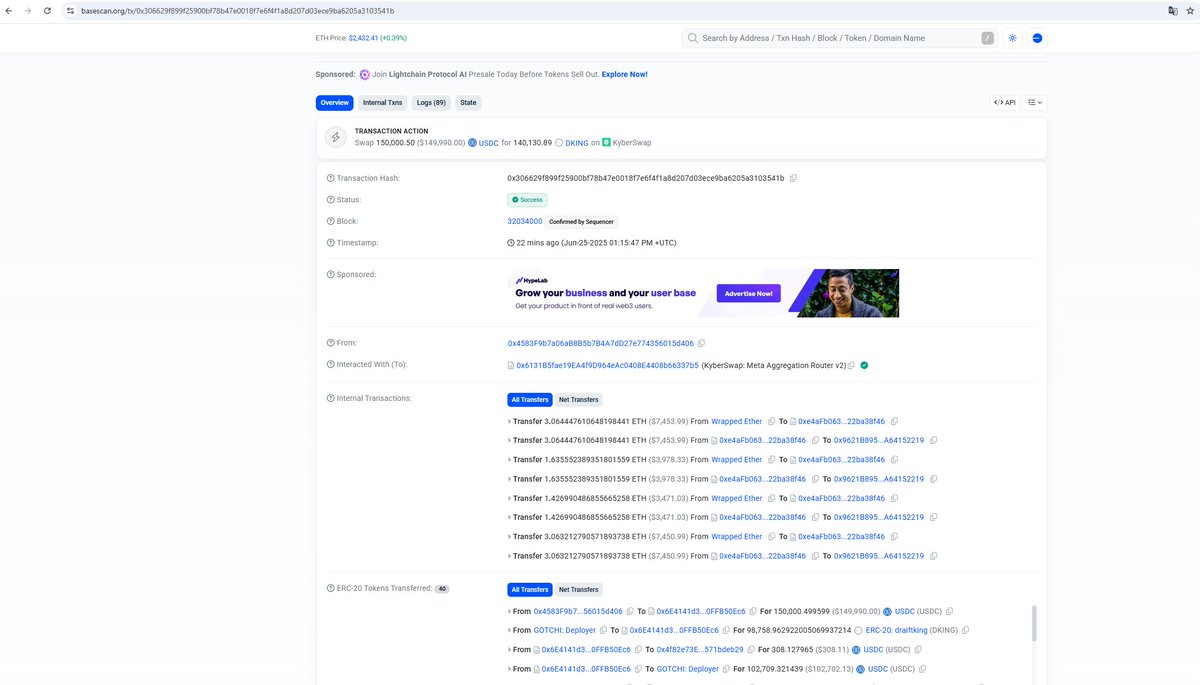Copy the transaction hash using the copy icon
Viewport: 1200px width, 685px height.
[793, 178]
